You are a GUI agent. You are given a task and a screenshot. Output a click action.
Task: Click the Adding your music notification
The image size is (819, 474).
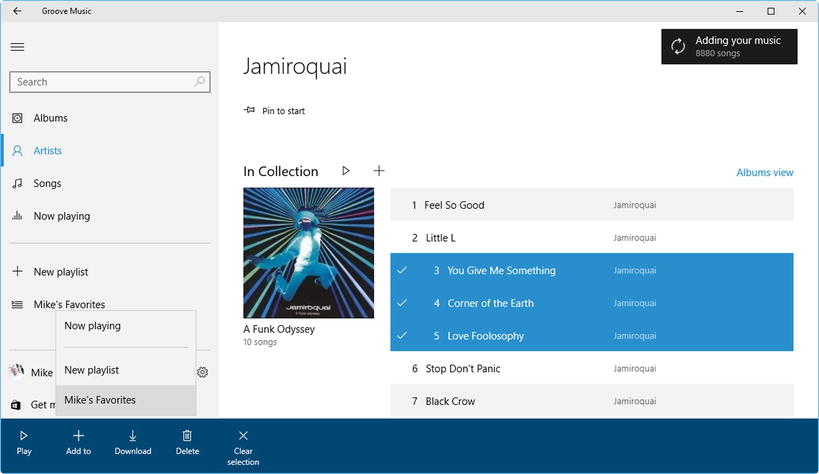pos(729,47)
